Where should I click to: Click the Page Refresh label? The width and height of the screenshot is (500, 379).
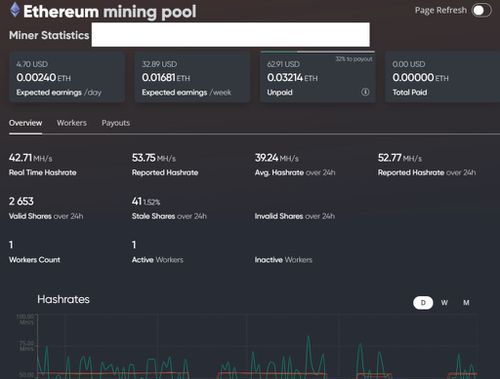click(441, 10)
